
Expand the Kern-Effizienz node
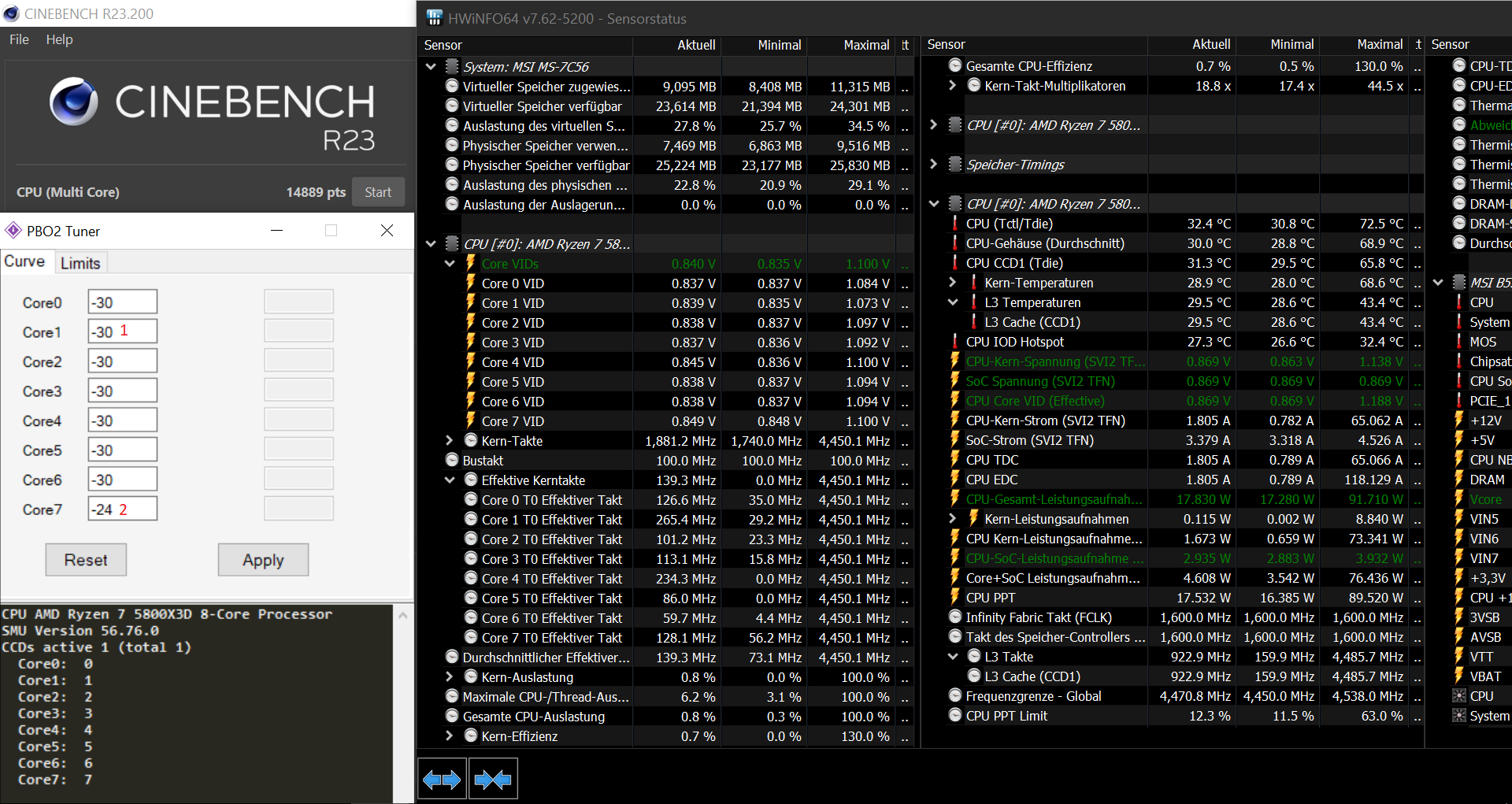pyautogui.click(x=450, y=735)
